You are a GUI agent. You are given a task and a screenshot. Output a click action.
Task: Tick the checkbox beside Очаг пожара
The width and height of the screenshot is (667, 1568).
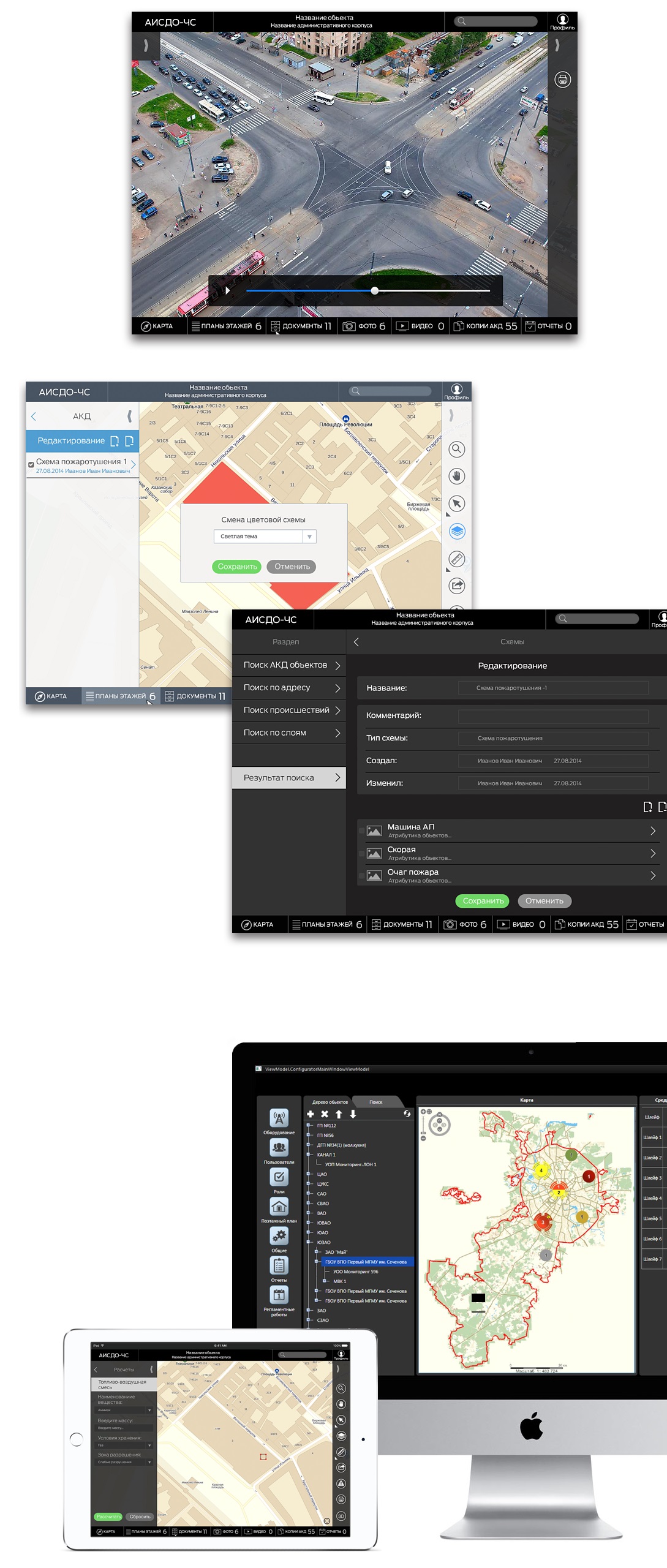[361, 876]
